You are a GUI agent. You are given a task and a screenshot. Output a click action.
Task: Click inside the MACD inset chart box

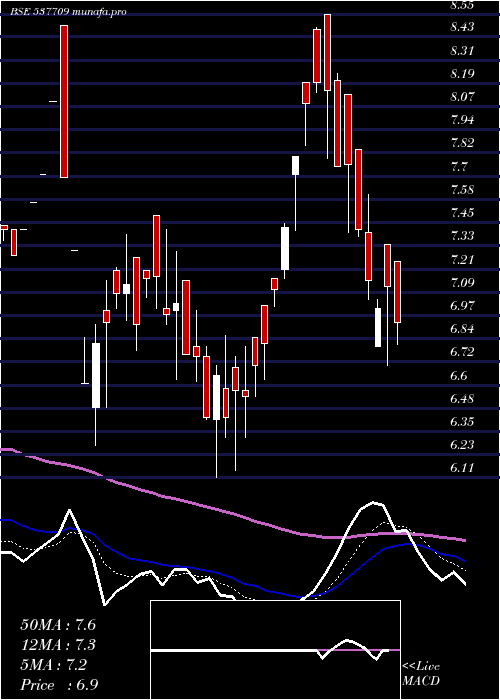point(275,650)
